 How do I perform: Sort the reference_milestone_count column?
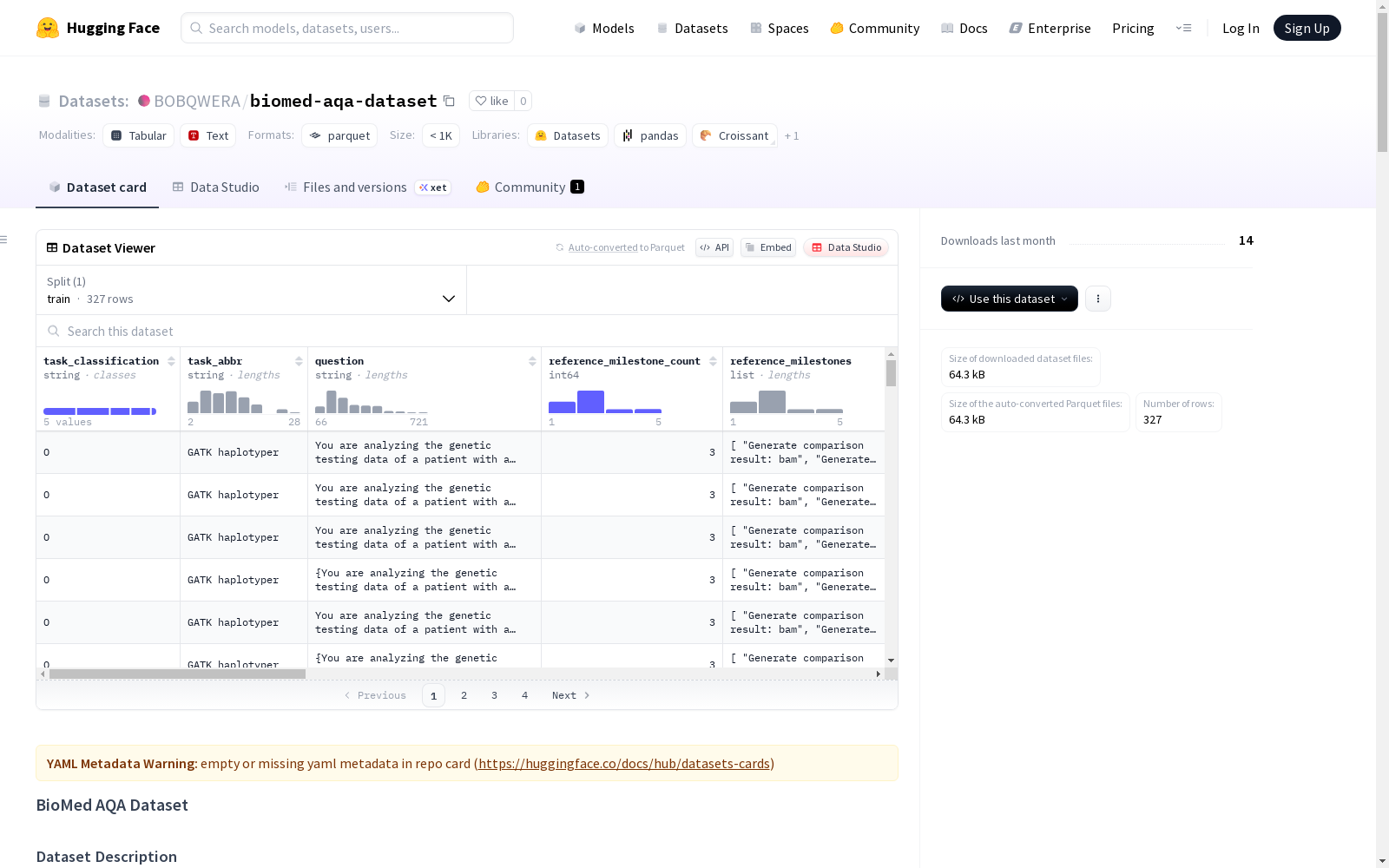pyautogui.click(x=713, y=361)
